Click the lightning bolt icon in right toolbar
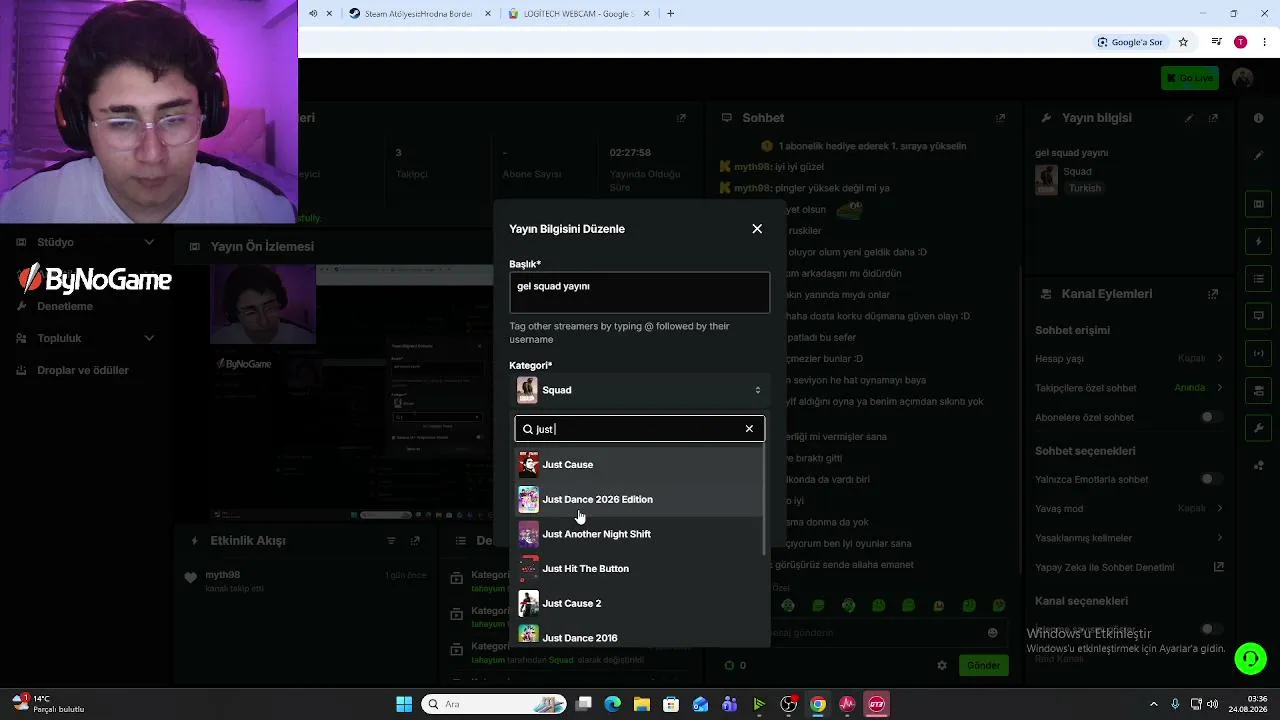Screen dimensions: 1280x720 tap(1258, 242)
